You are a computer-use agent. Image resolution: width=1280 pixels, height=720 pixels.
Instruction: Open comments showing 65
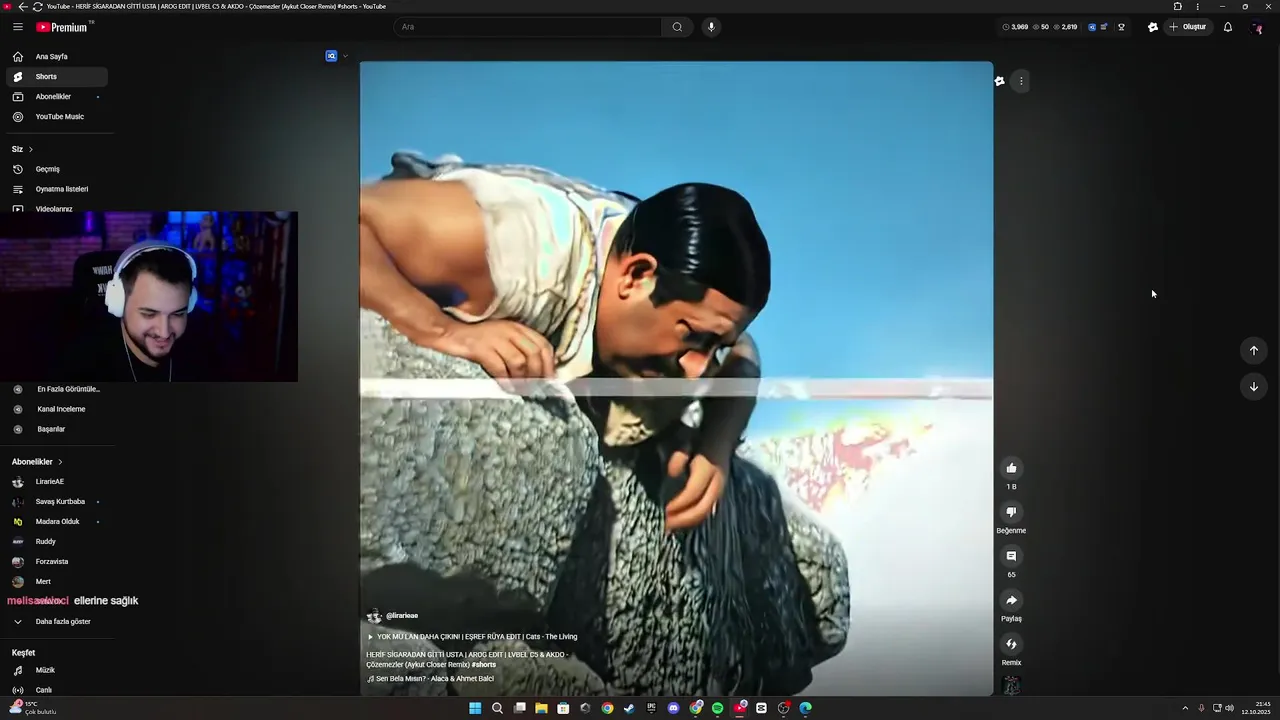pos(1011,556)
